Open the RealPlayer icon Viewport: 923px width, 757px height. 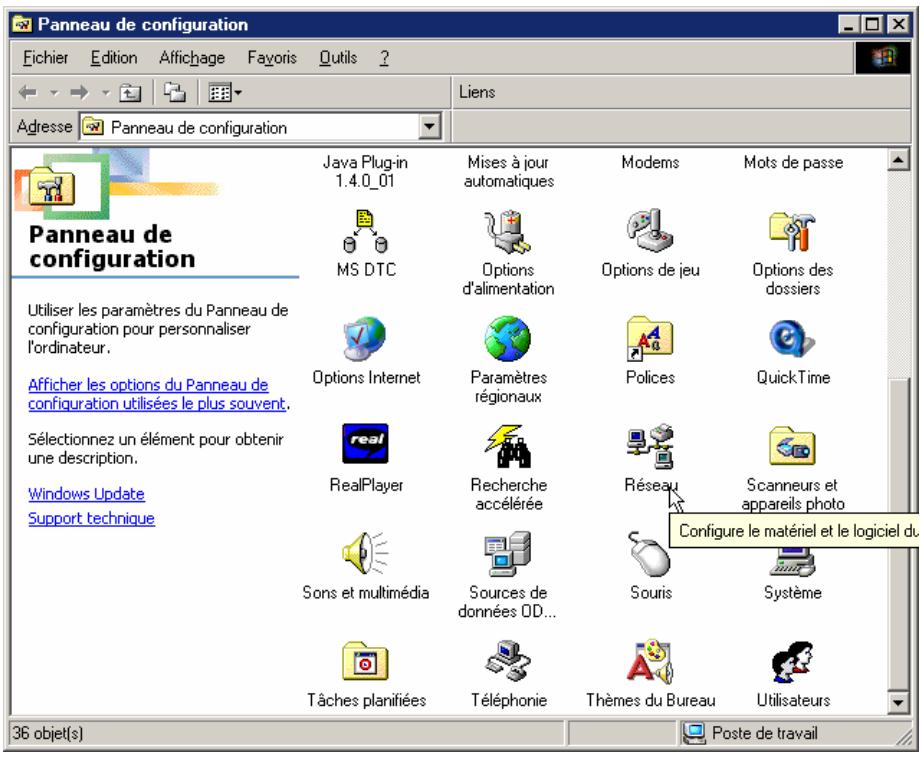pyautogui.click(x=365, y=444)
